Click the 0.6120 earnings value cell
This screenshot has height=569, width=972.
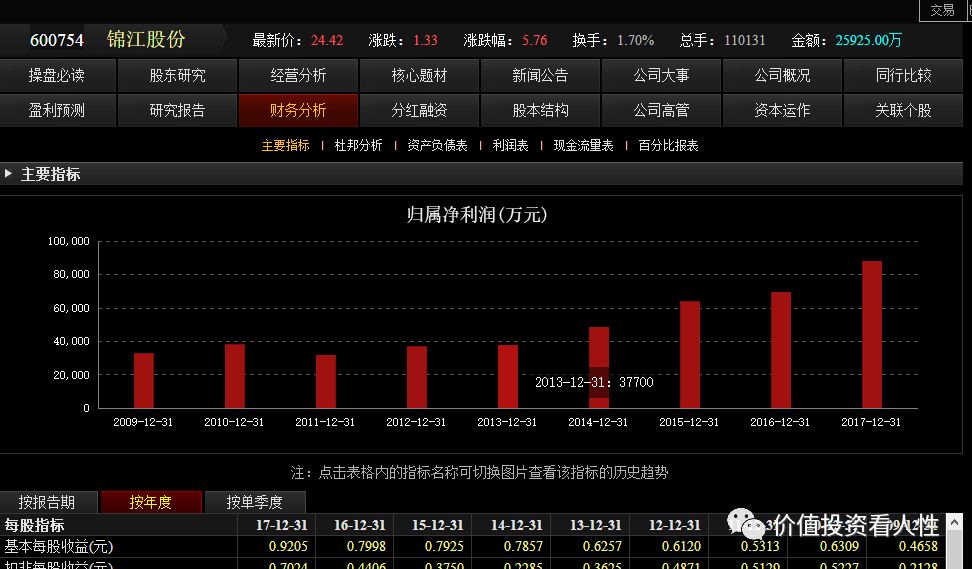[681, 547]
